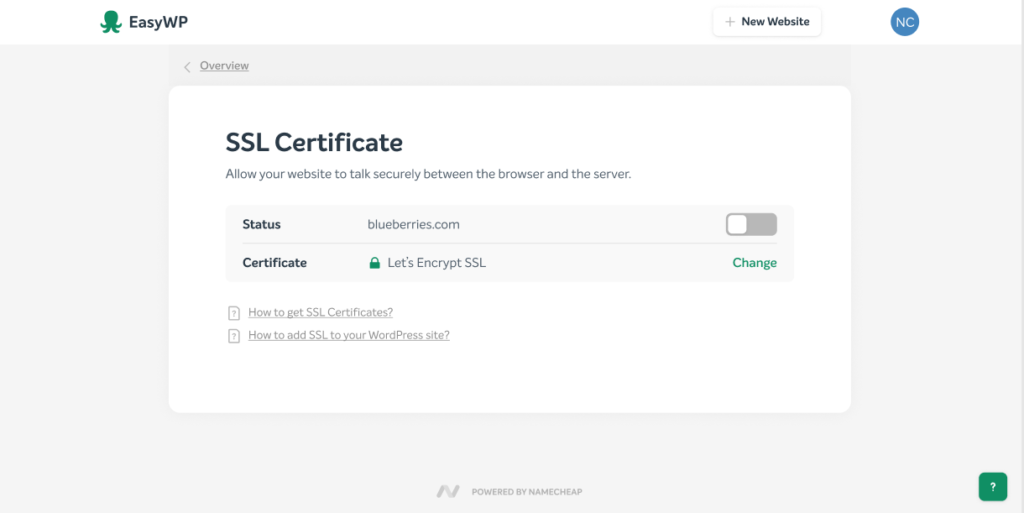This screenshot has width=1024, height=513.
Task: Open the NC user avatar menu
Action: (x=904, y=22)
